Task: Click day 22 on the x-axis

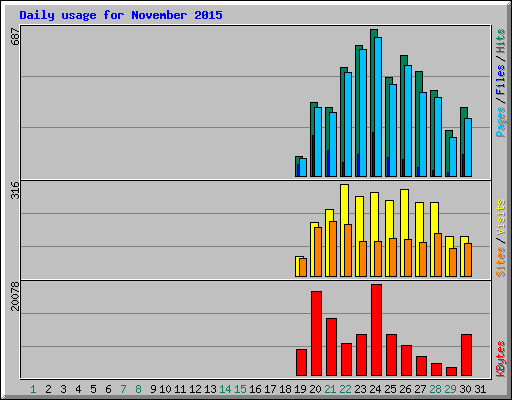Action: coord(345,389)
